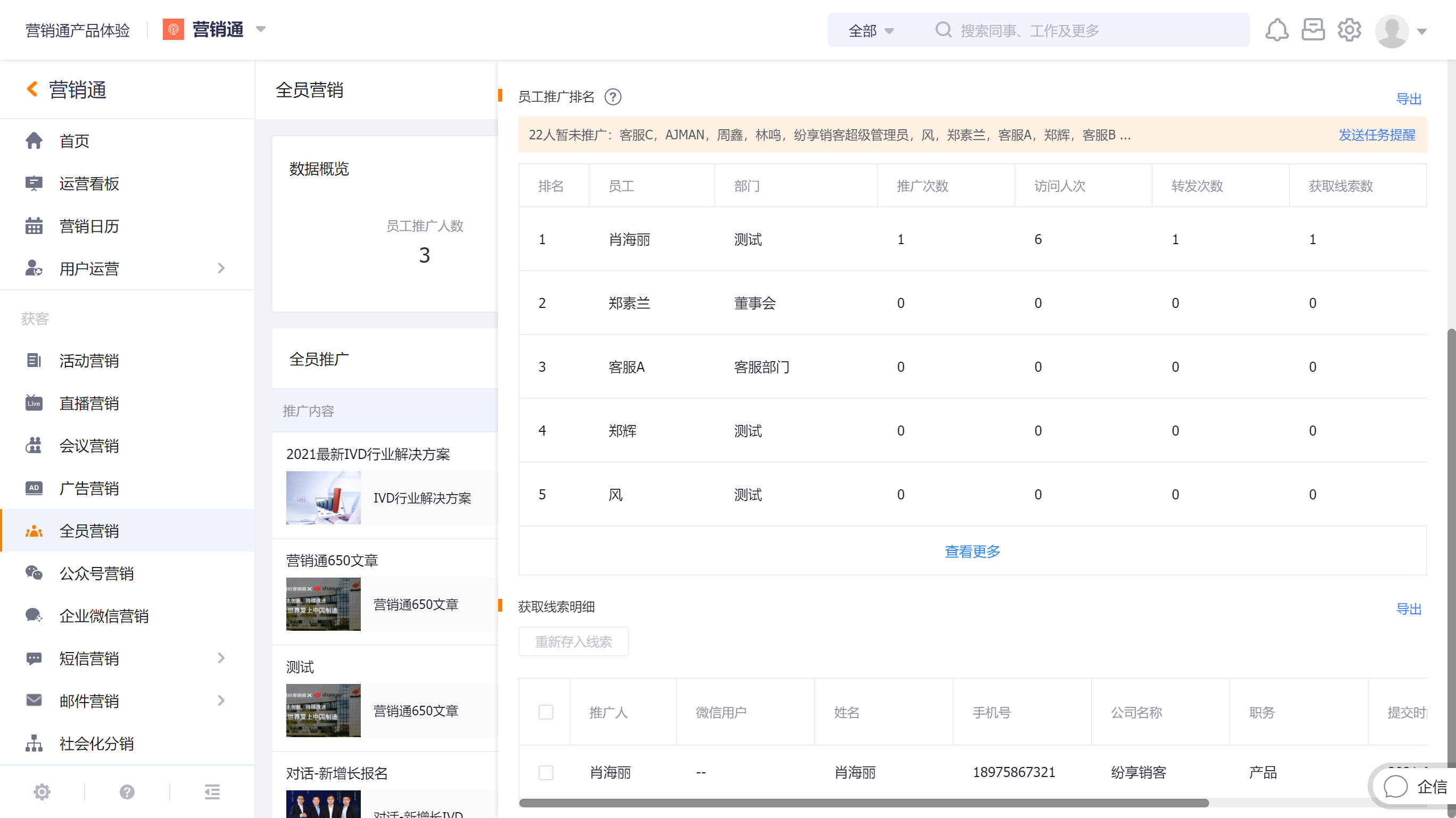The image size is (1456, 818).
Task: Click 发送任务提醒 link
Action: [1376, 135]
